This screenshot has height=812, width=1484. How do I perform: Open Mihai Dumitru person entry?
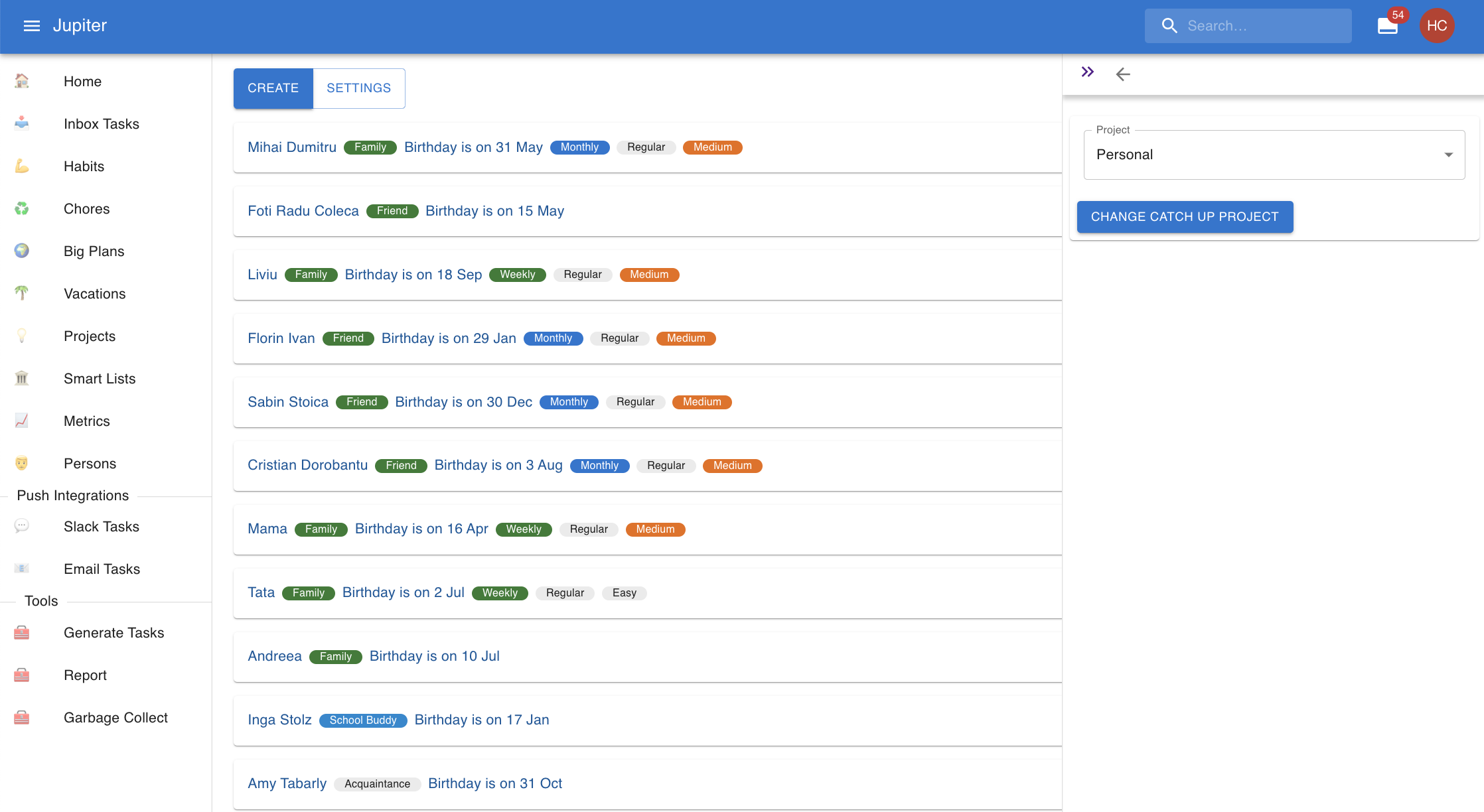coord(292,147)
